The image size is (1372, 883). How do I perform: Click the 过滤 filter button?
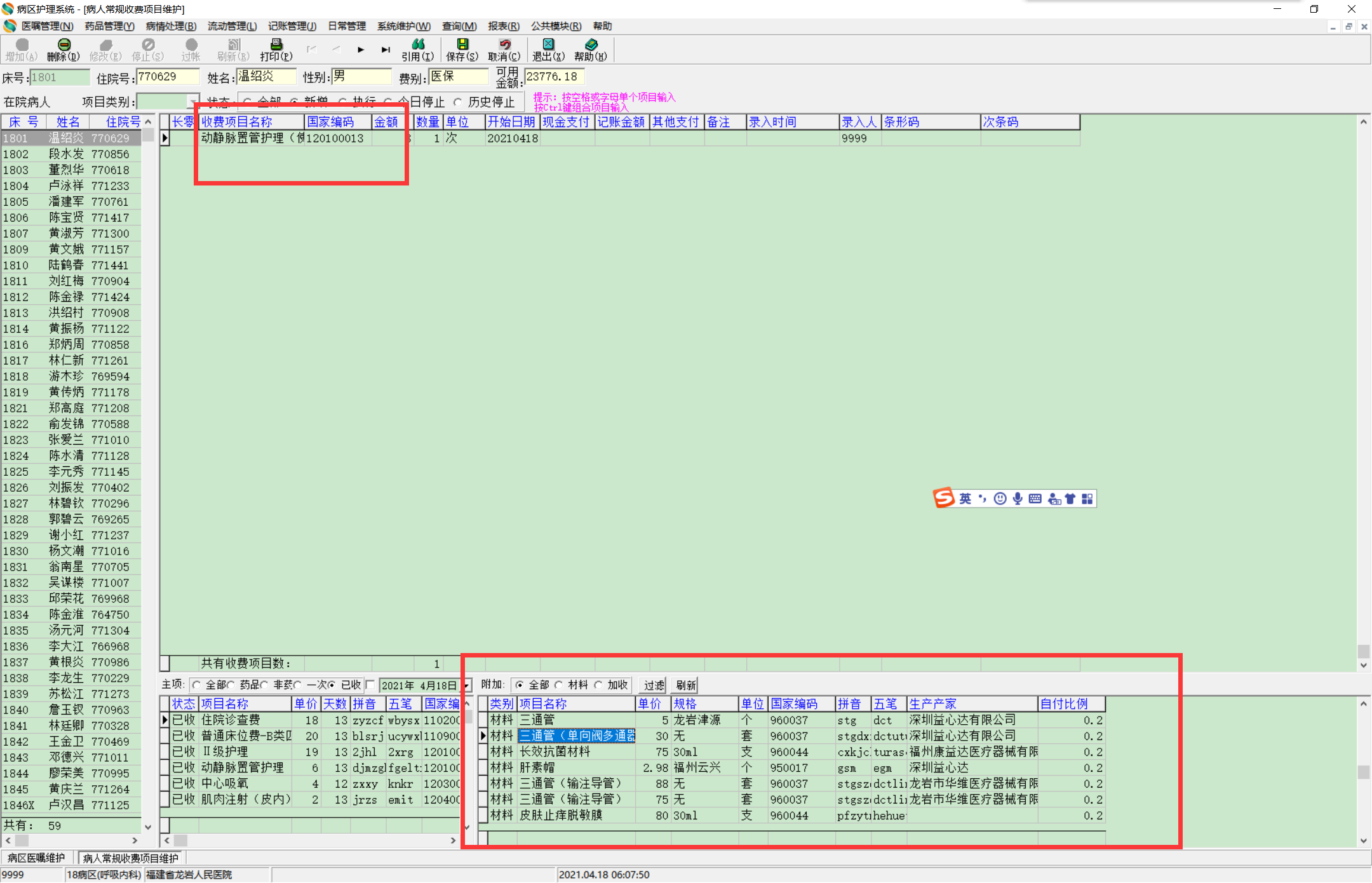(x=654, y=685)
